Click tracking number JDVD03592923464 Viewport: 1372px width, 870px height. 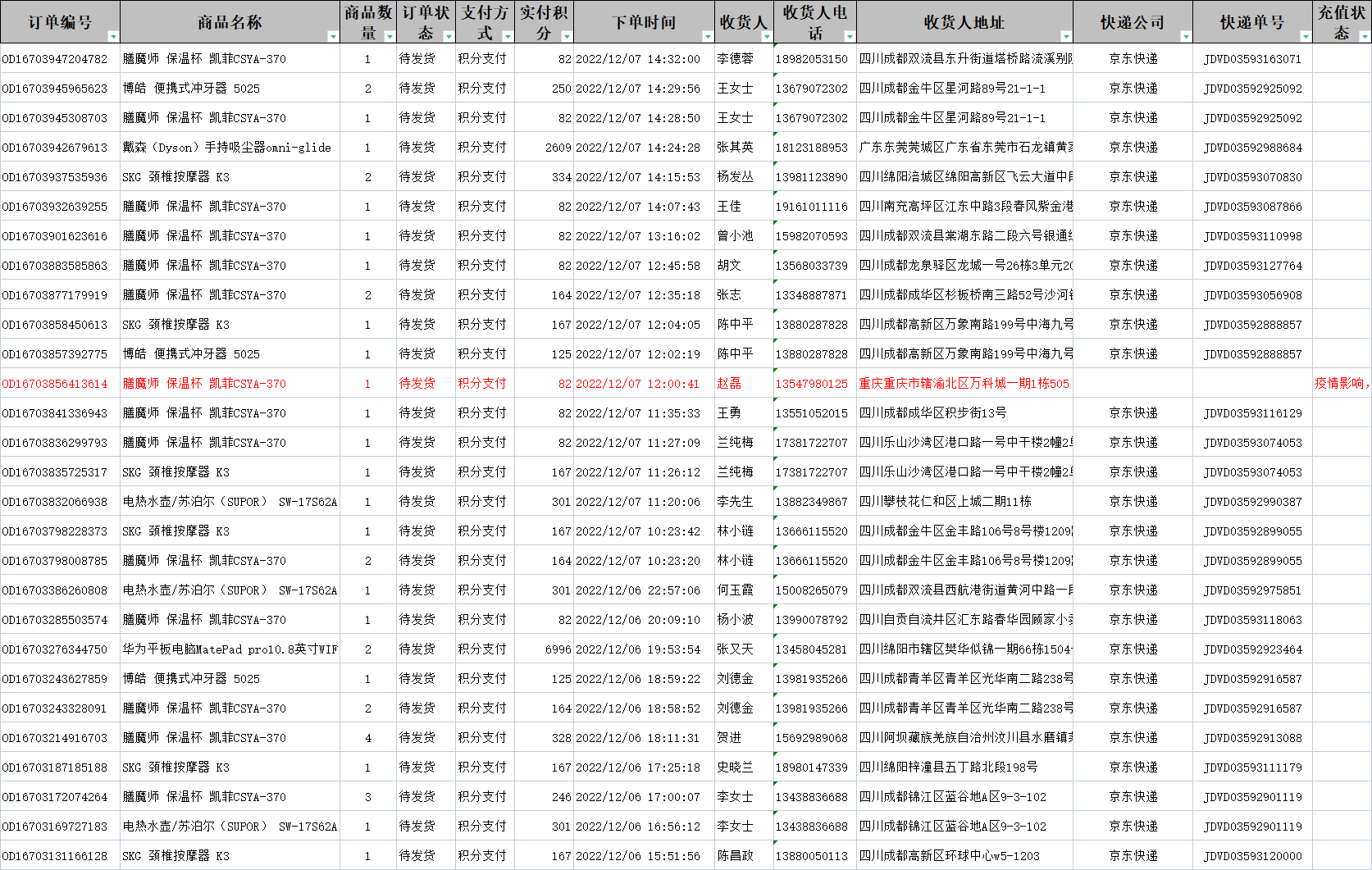click(1252, 649)
